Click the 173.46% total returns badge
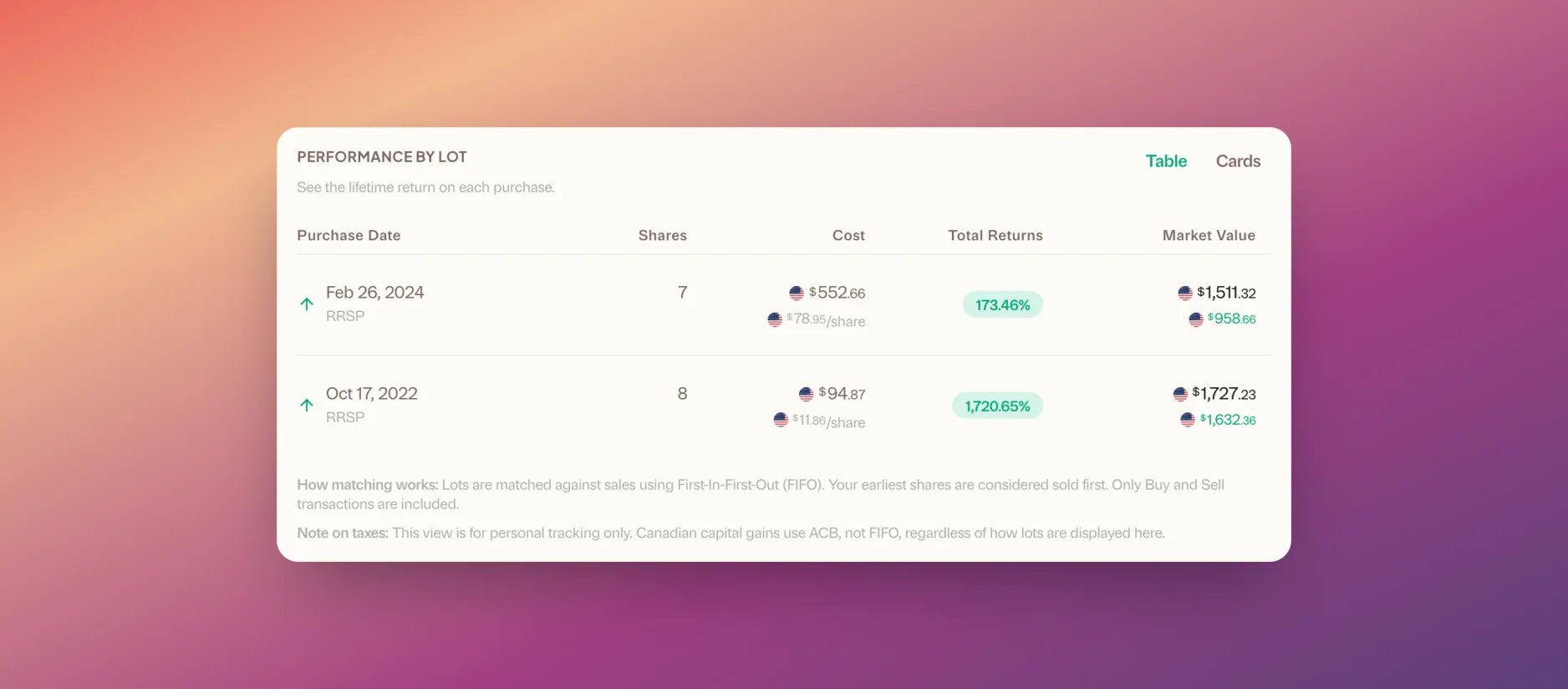Screen dimensions: 1568x689 1003,304
